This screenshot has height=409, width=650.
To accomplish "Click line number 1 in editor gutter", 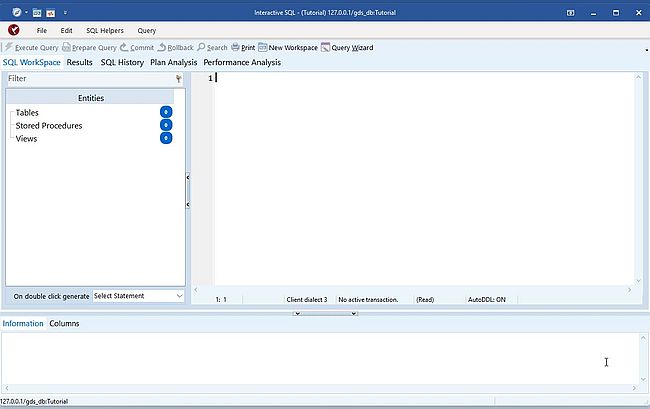I will [210, 78].
